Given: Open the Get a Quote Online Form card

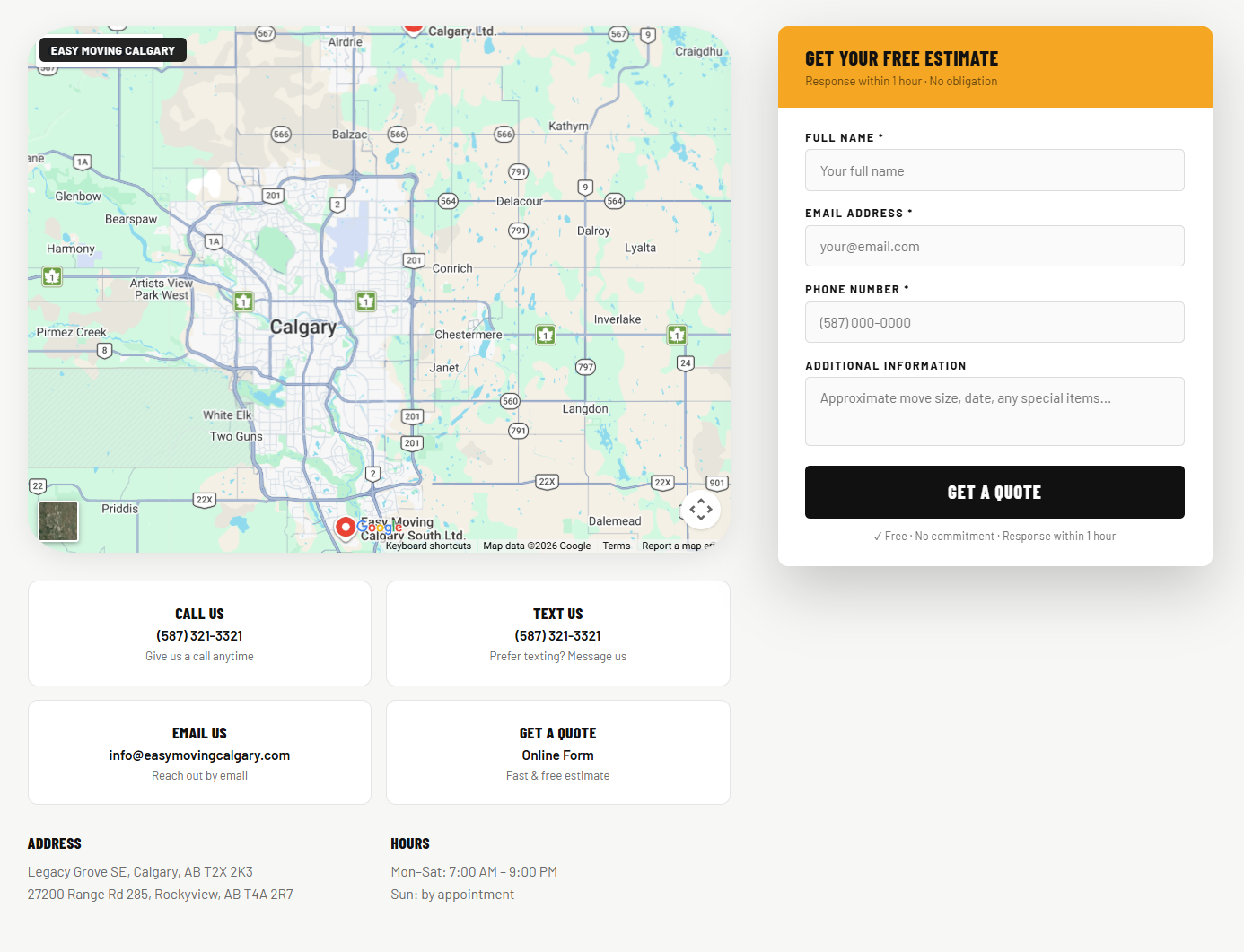Looking at the screenshot, I should pyautogui.click(x=558, y=753).
